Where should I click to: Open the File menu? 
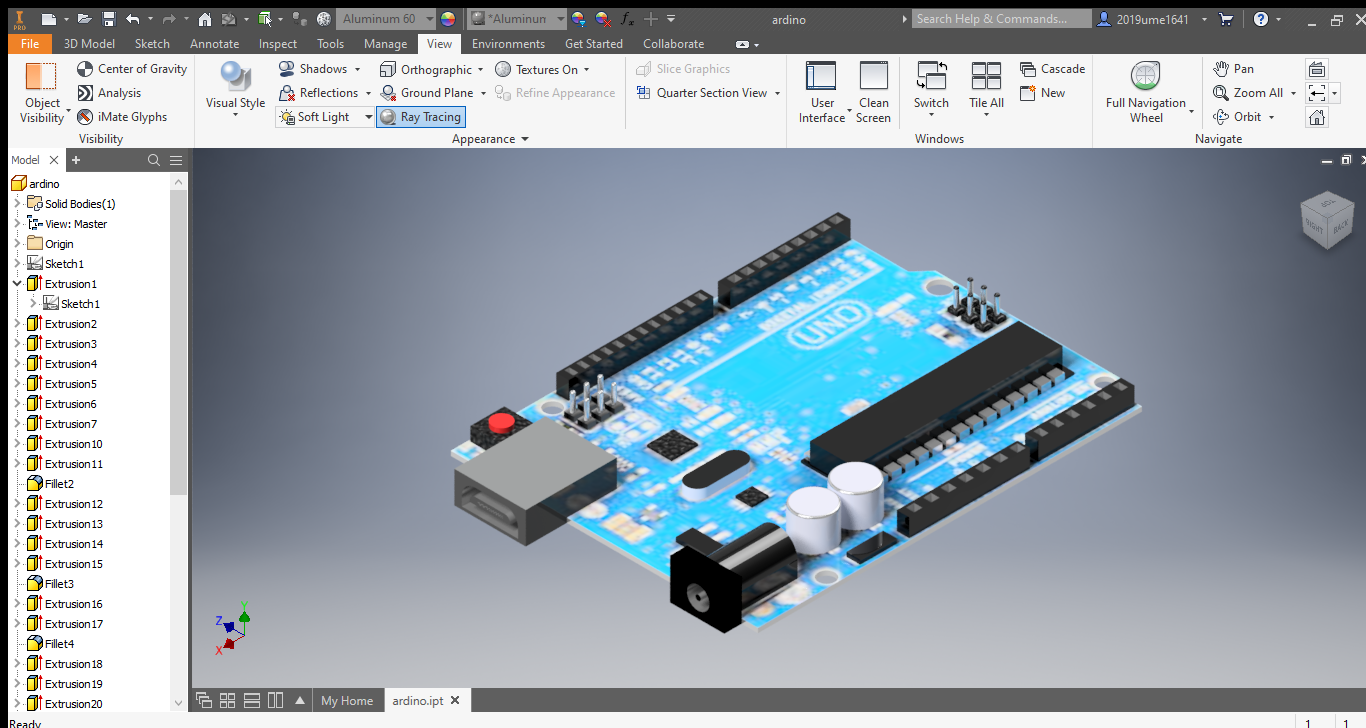pos(30,44)
